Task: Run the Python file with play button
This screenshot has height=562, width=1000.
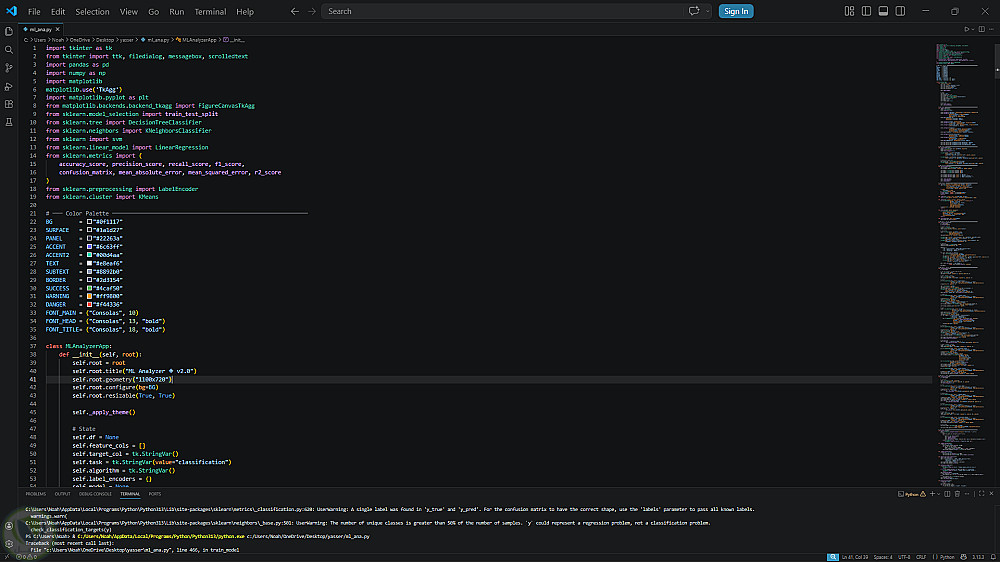Action: click(966, 29)
